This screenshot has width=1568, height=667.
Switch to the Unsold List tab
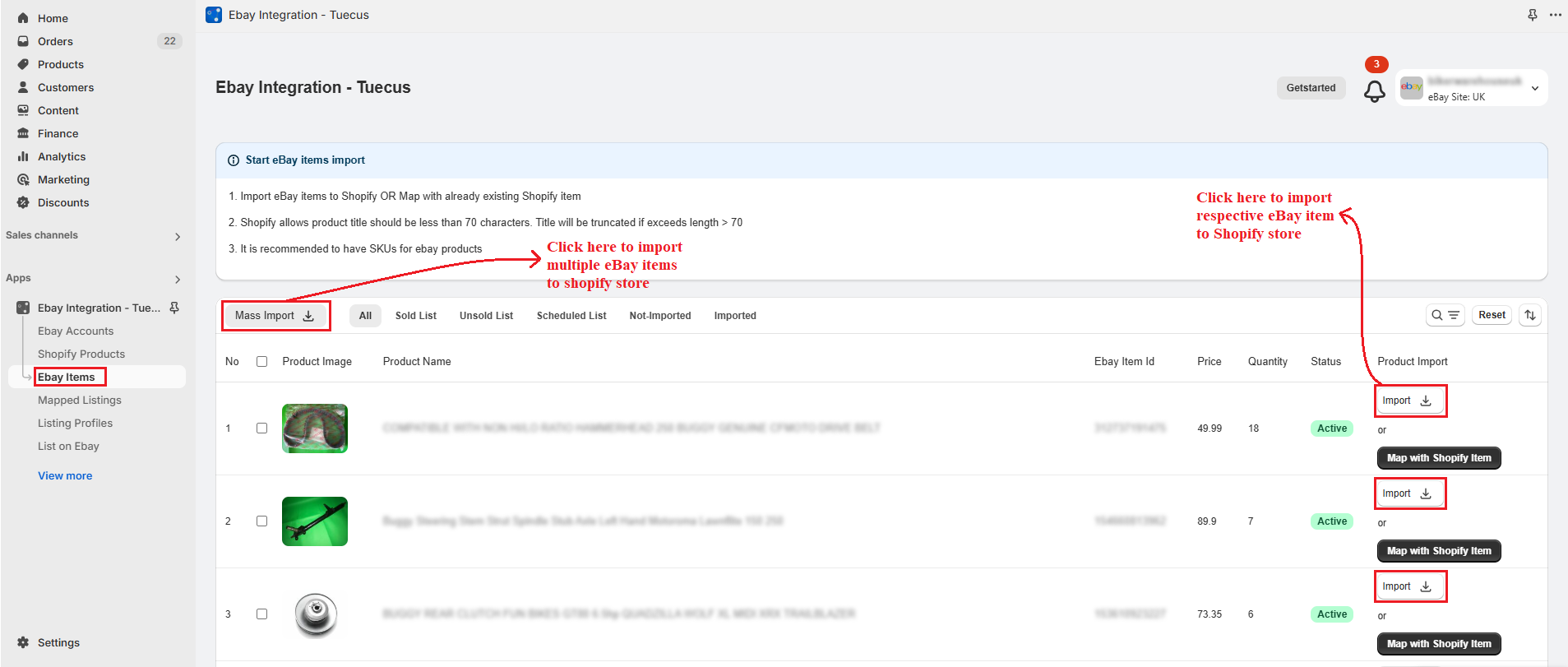coord(486,316)
